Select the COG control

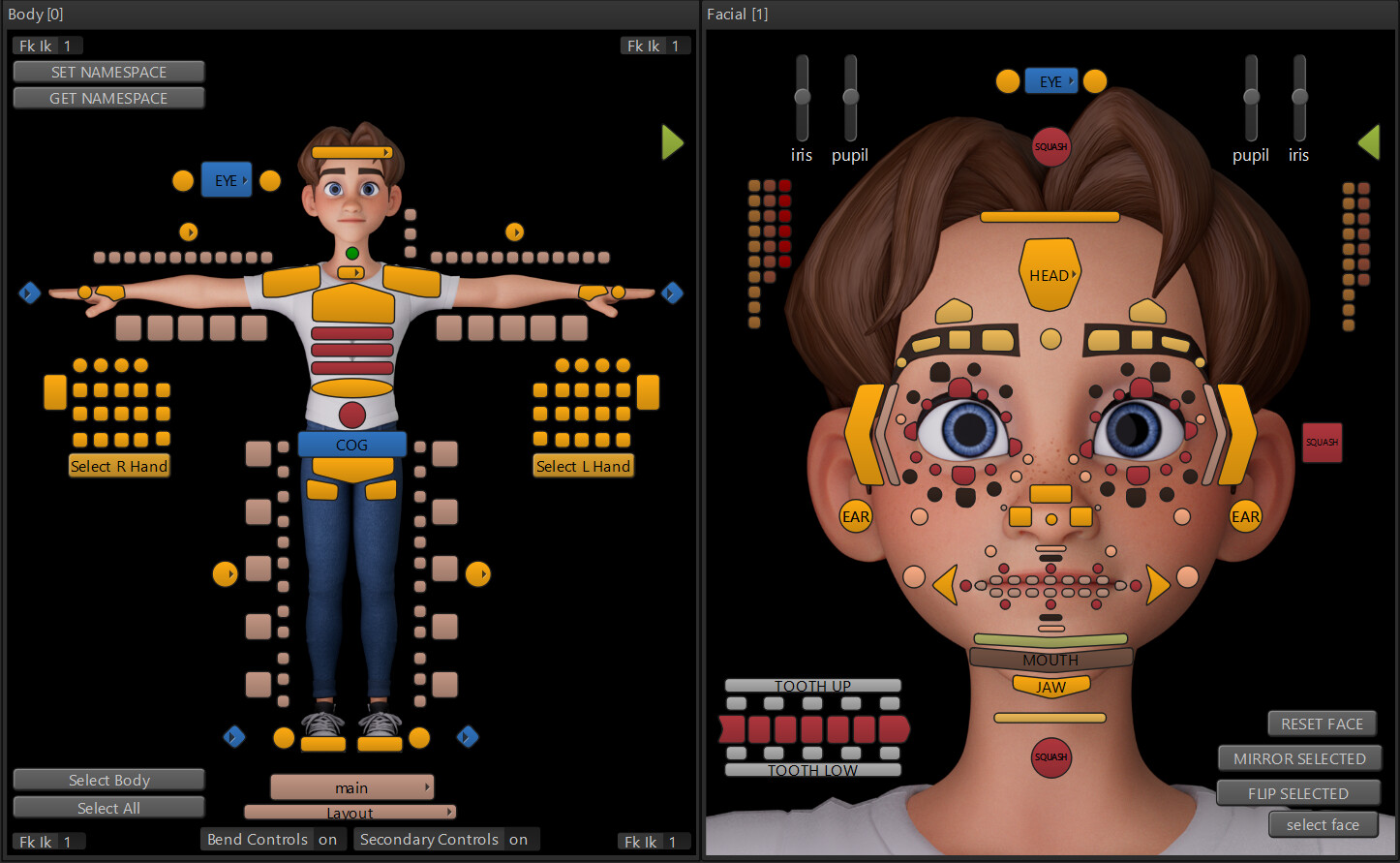point(351,444)
